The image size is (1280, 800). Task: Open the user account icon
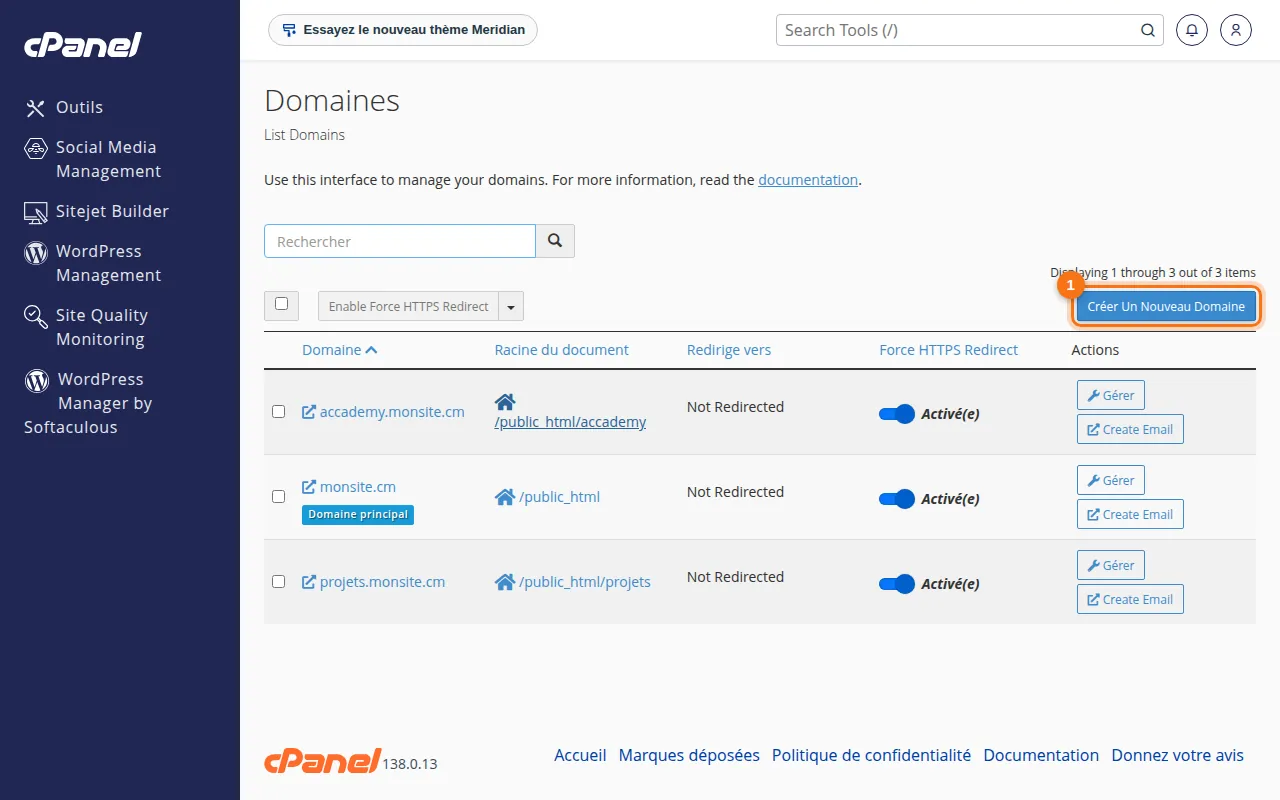1236,30
